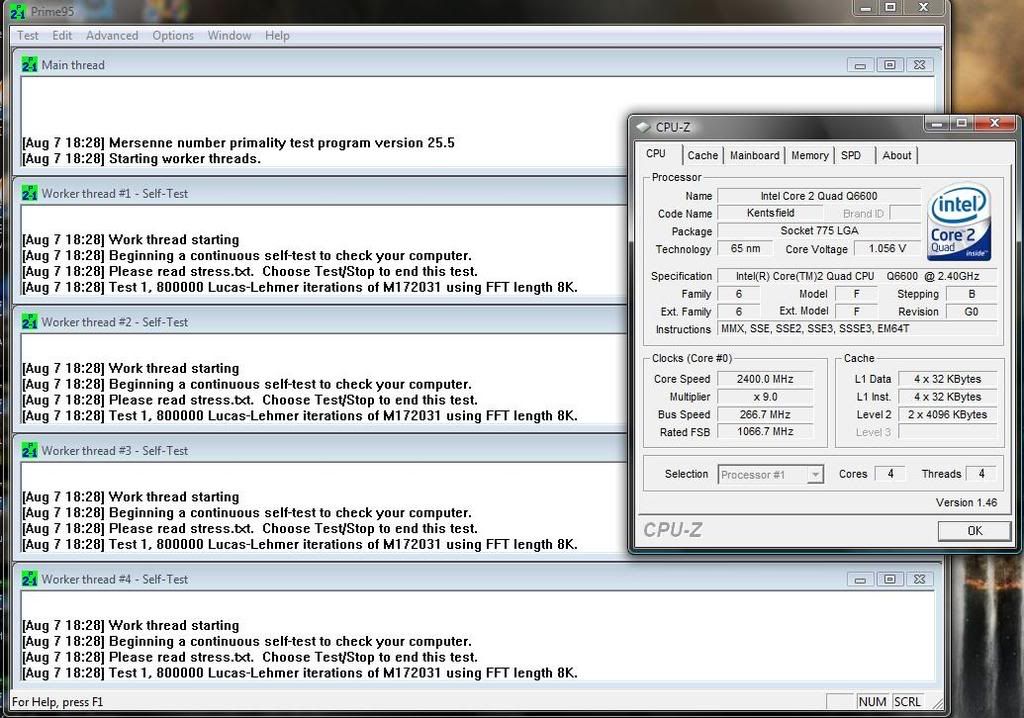Screen dimensions: 1024x718
Task: Click Worker thread #3 window icon
Action: point(29,450)
